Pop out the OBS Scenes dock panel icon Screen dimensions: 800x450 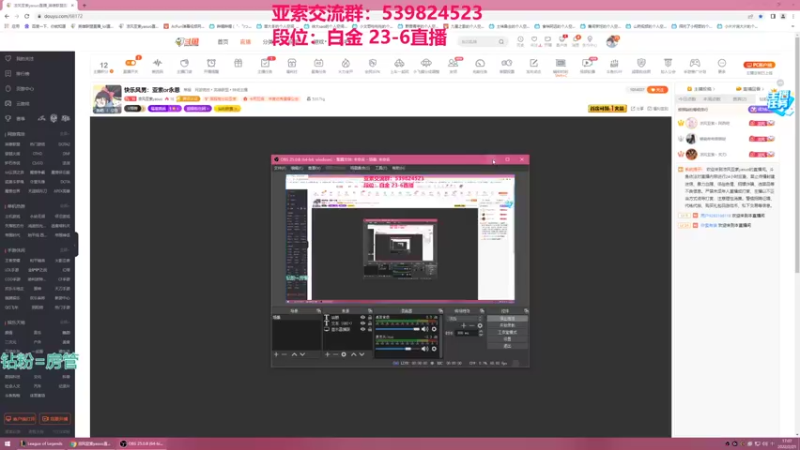point(318,311)
